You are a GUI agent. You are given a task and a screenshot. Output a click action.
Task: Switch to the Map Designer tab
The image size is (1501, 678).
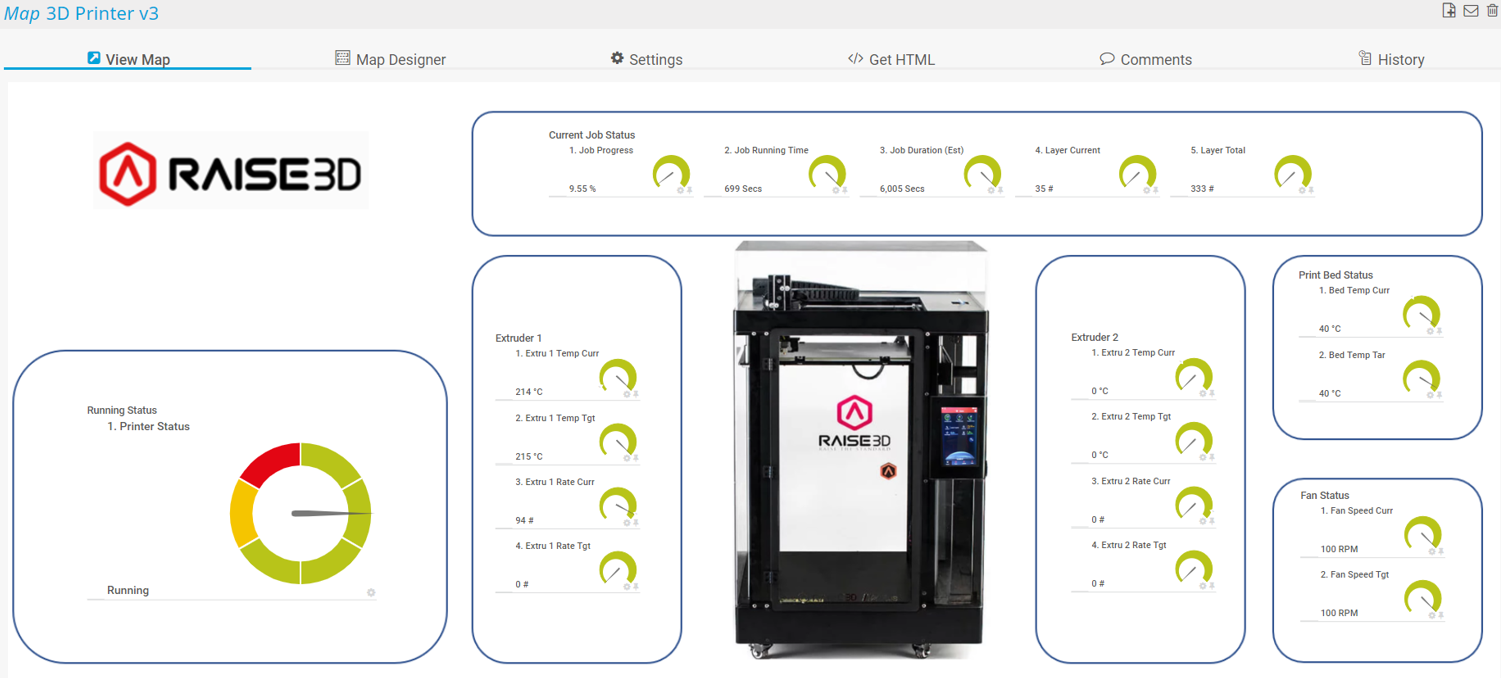click(390, 59)
